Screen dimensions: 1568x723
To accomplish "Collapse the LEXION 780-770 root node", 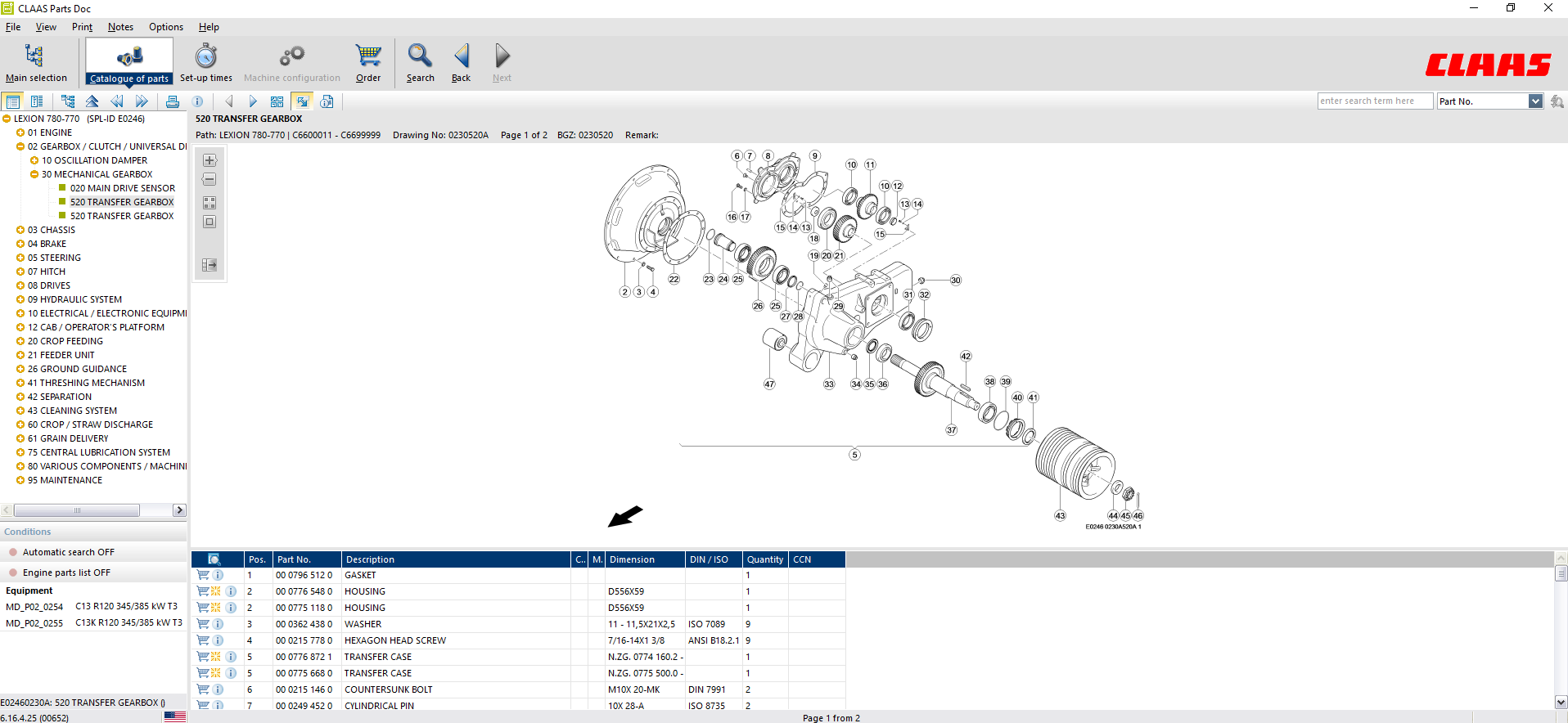I will pyautogui.click(x=7, y=119).
